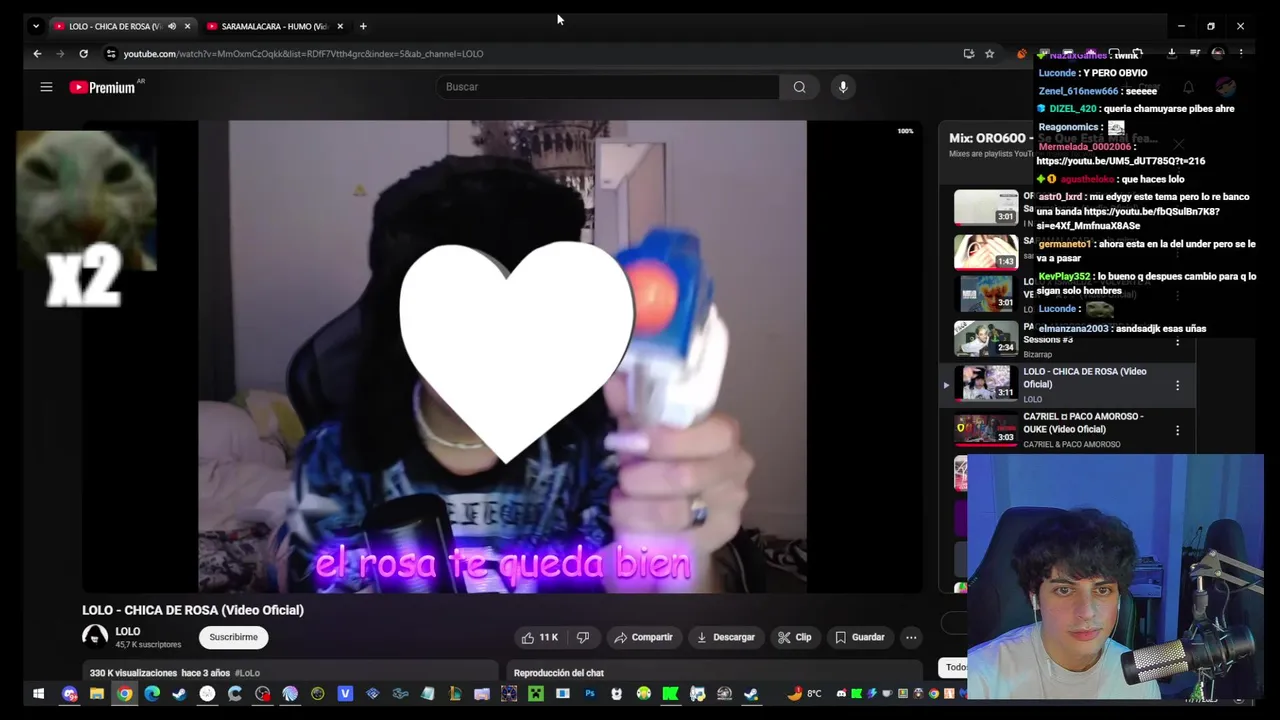View site information icon in address bar

[111, 54]
